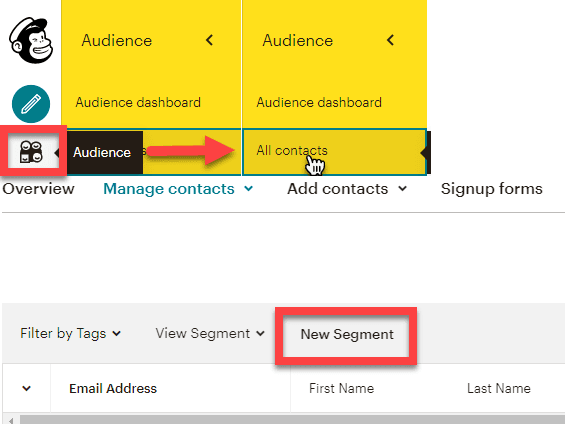
Task: Expand the Filter by Tags dropdown
Action: pos(70,334)
